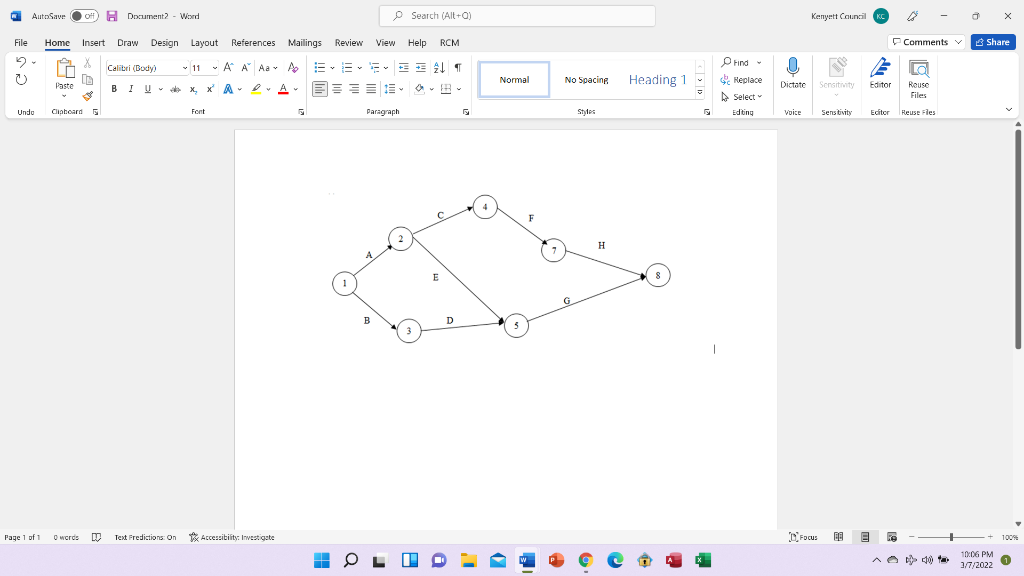The image size is (1024, 576).
Task: Switch to the Draw tab
Action: point(127,42)
